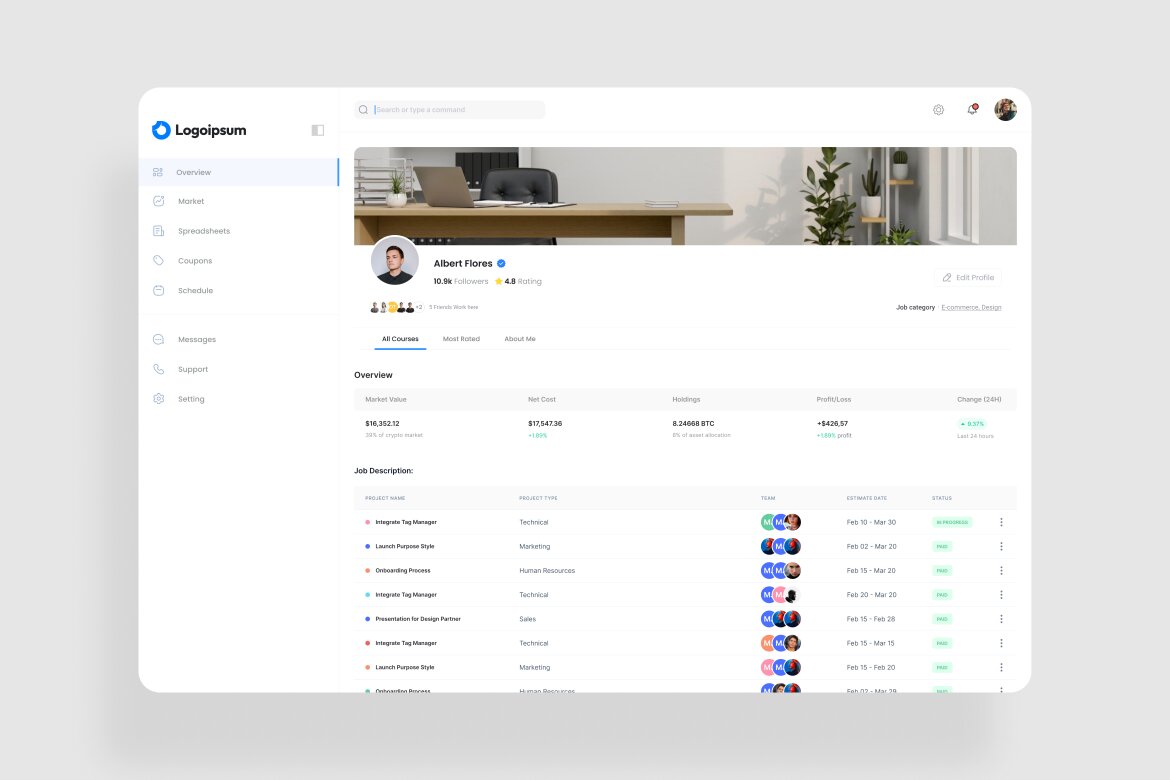This screenshot has width=1170, height=780.
Task: Click the Messages chat bubble icon
Action: coord(157,339)
